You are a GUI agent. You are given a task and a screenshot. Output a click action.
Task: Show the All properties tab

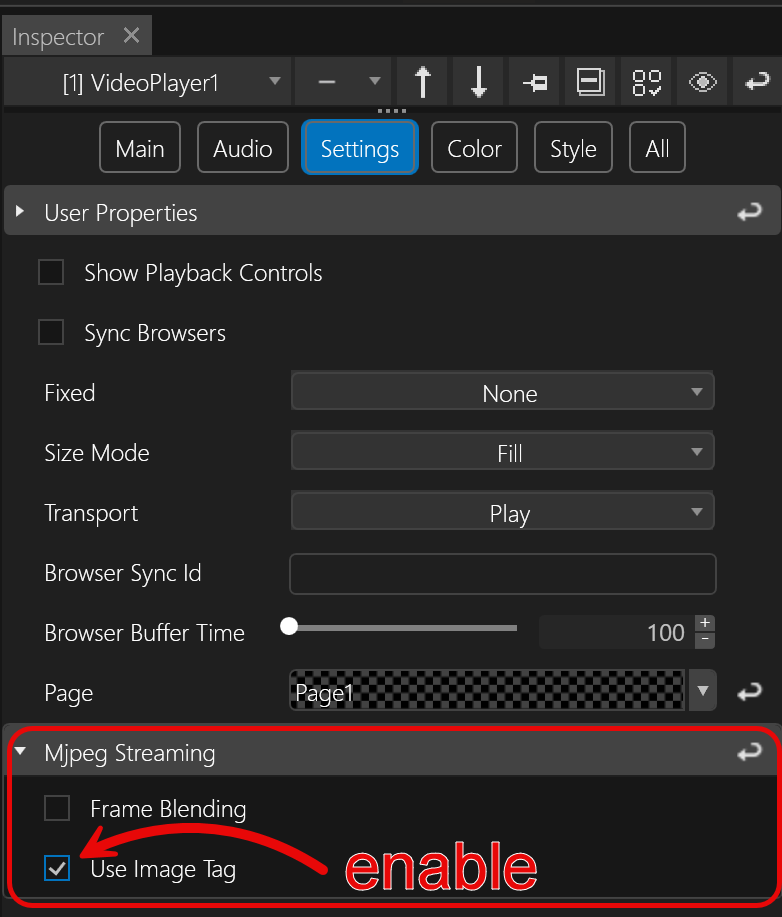pyautogui.click(x=657, y=147)
